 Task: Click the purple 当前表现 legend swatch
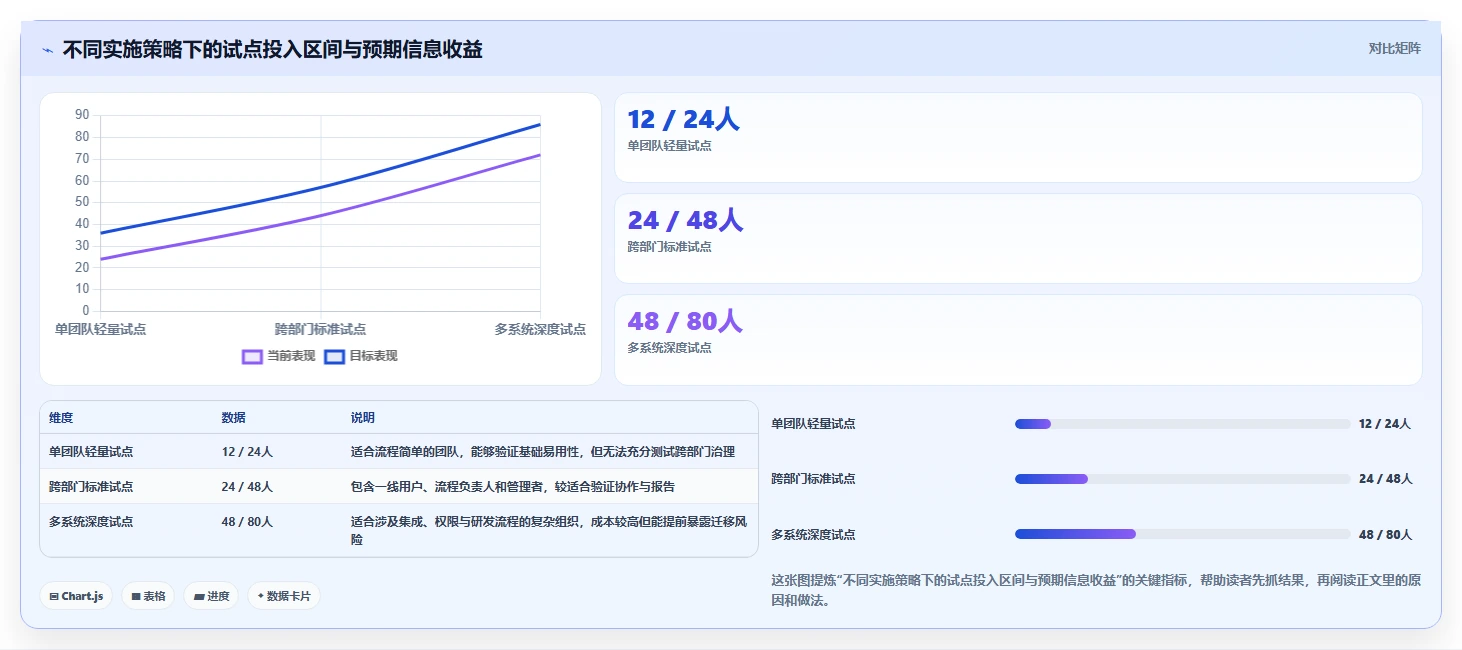click(253, 356)
